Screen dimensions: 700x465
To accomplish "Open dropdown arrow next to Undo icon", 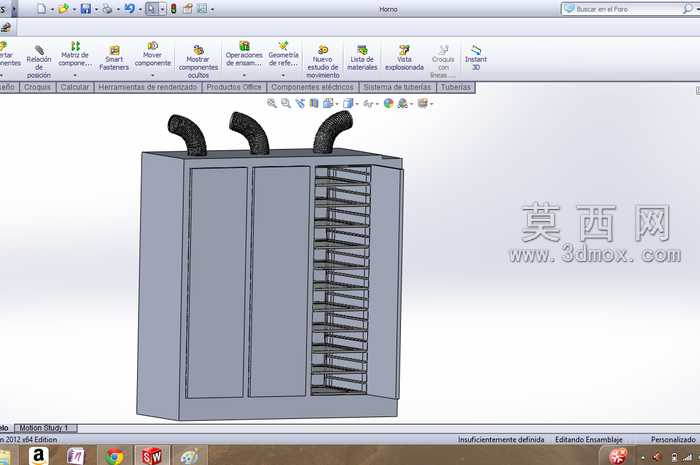I will [x=140, y=9].
